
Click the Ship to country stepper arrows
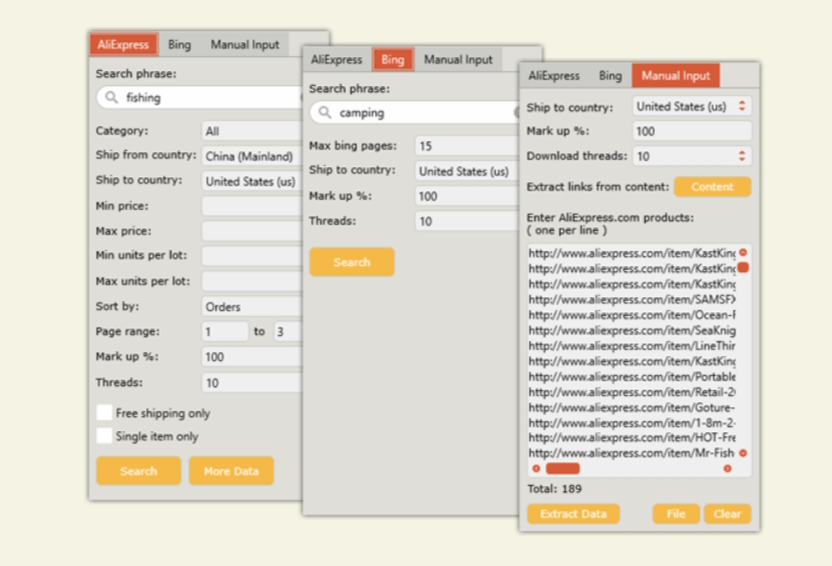point(742,106)
